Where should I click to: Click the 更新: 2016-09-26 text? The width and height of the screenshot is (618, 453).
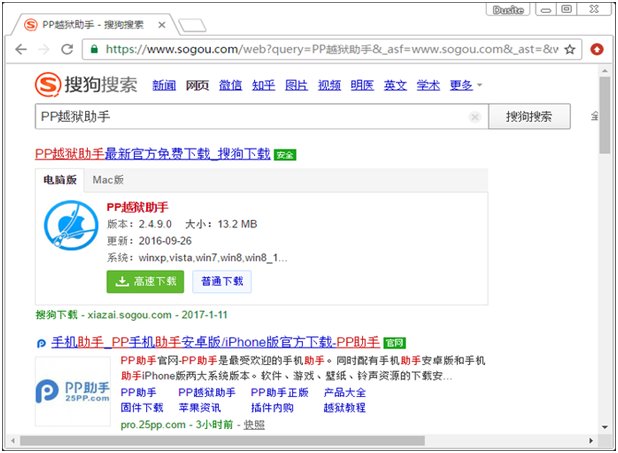(149, 241)
